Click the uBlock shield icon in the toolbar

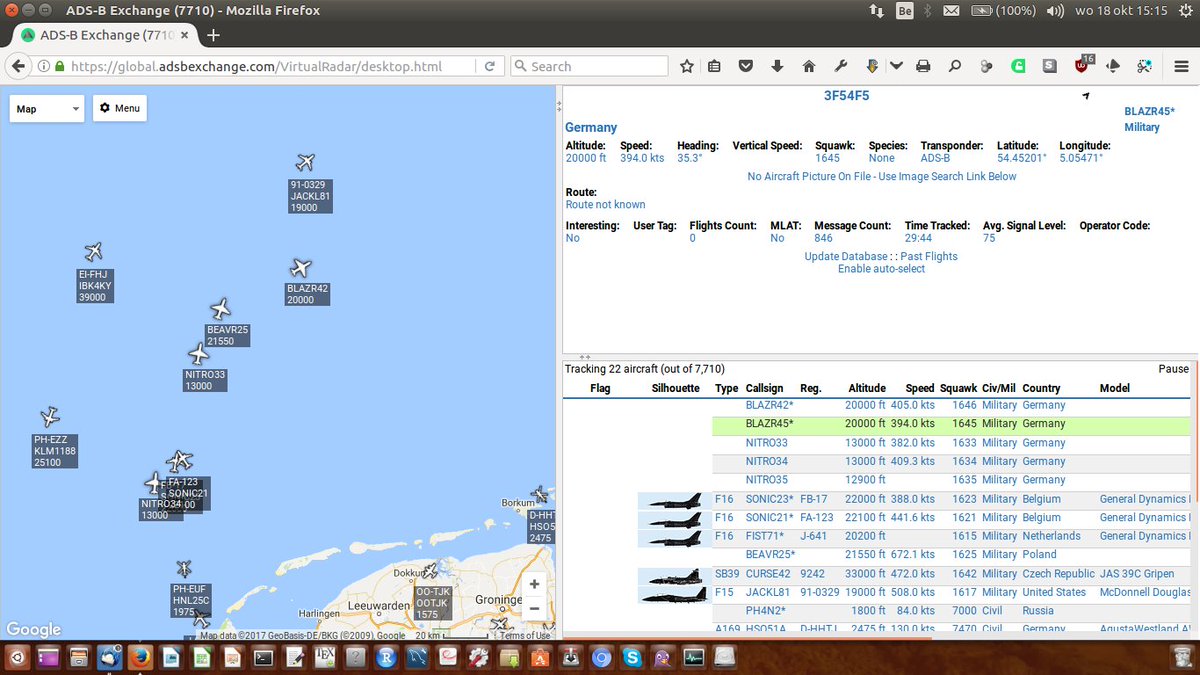pos(1083,66)
